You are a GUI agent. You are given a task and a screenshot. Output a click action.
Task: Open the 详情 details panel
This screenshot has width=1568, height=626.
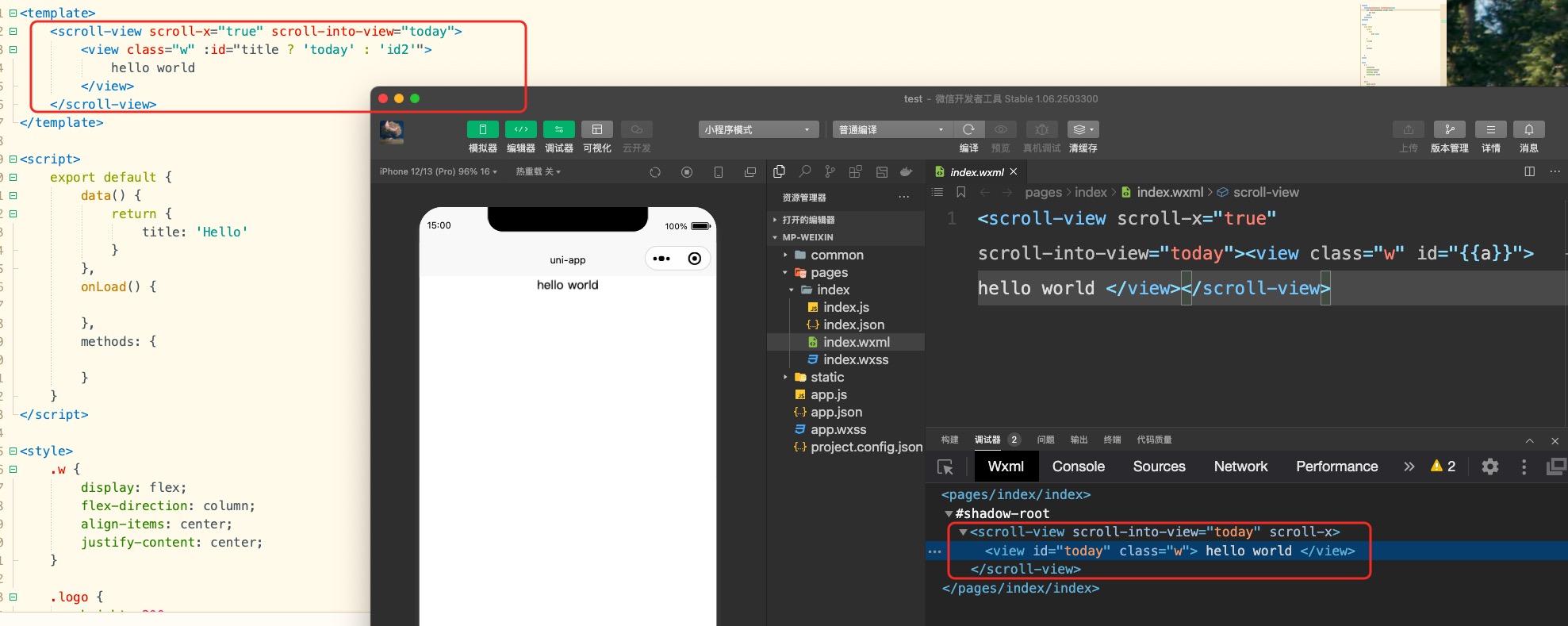click(1491, 129)
